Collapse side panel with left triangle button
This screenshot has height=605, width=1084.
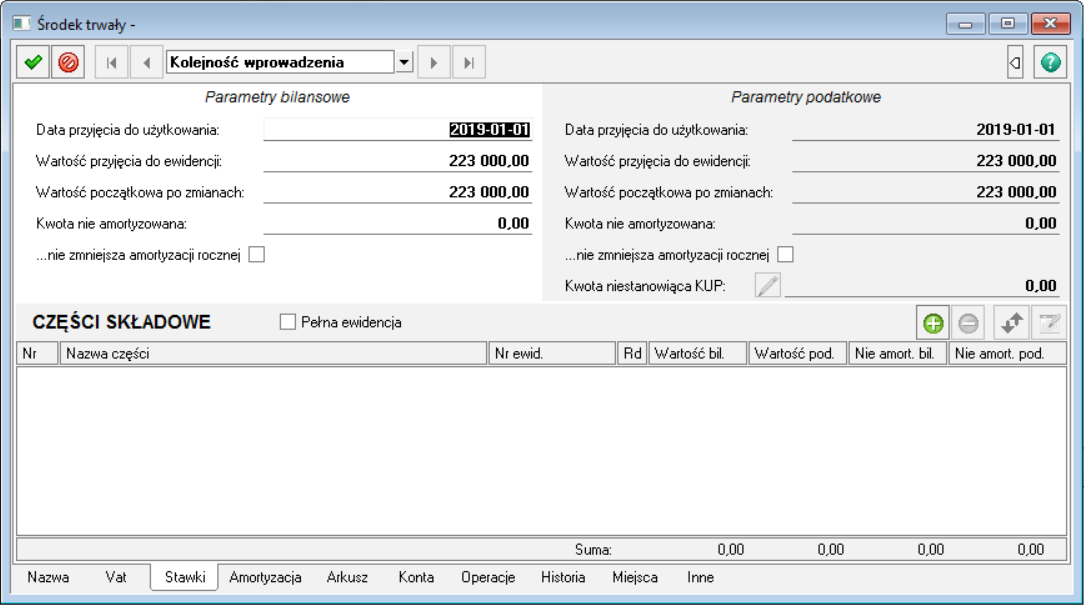point(1015,62)
